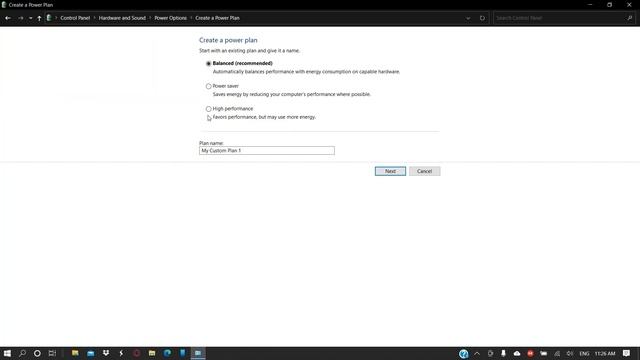Click the Cancel button
This screenshot has width=640, height=360.
point(424,171)
